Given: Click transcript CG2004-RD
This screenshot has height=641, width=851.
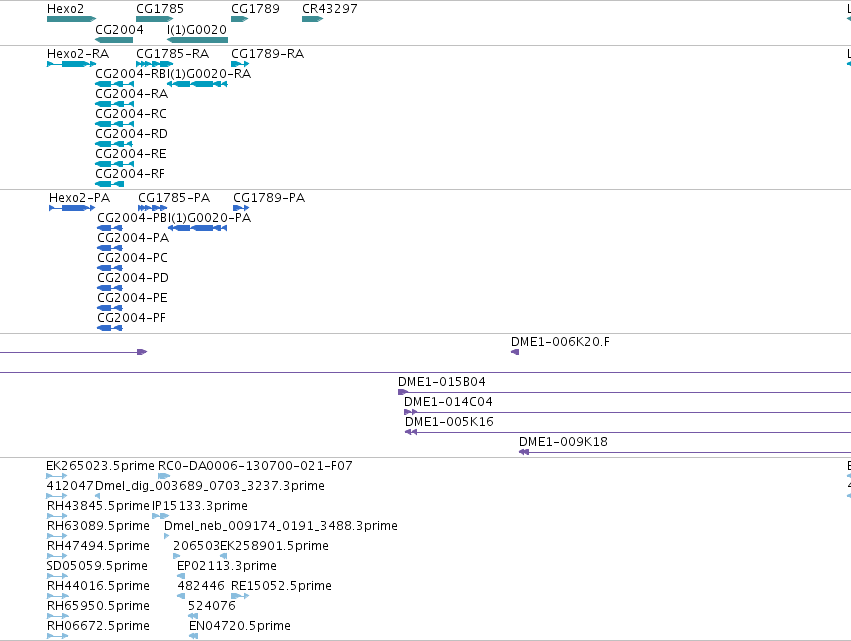Looking at the screenshot, I should point(131,134).
